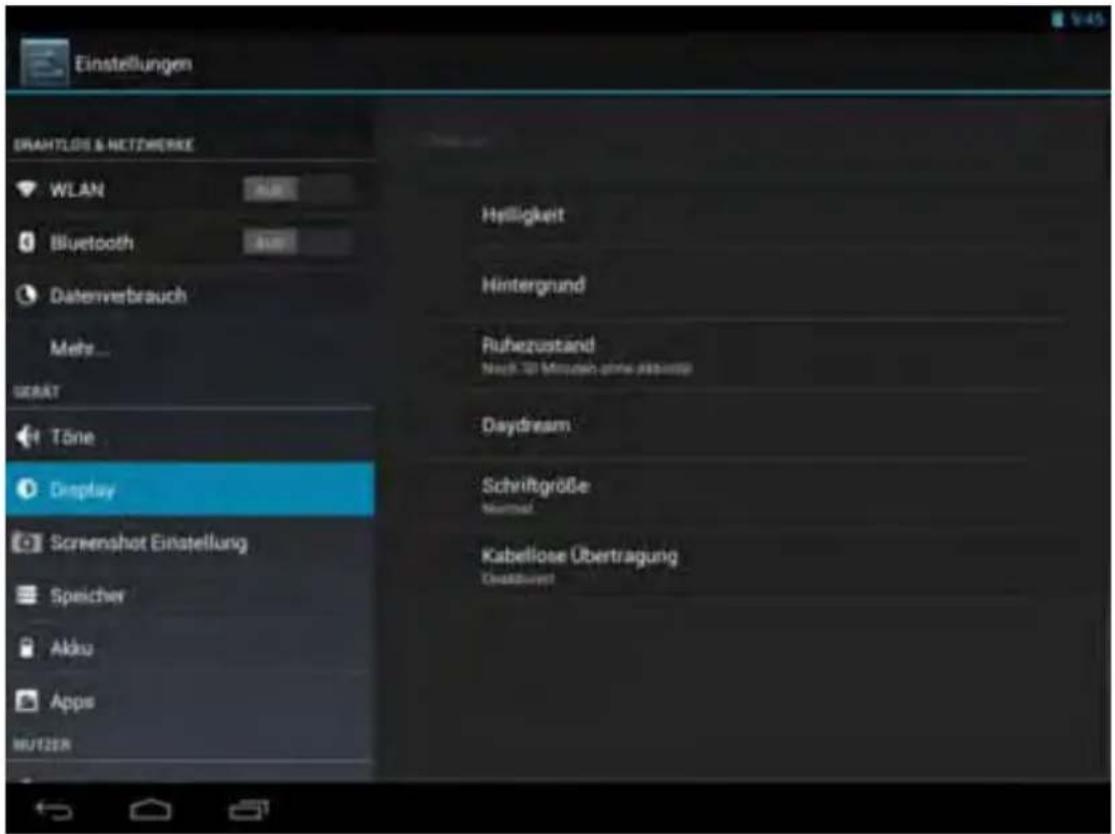Select the highlighted Display entry
This screenshot has height=834, width=1115.
pyautogui.click(x=190, y=489)
